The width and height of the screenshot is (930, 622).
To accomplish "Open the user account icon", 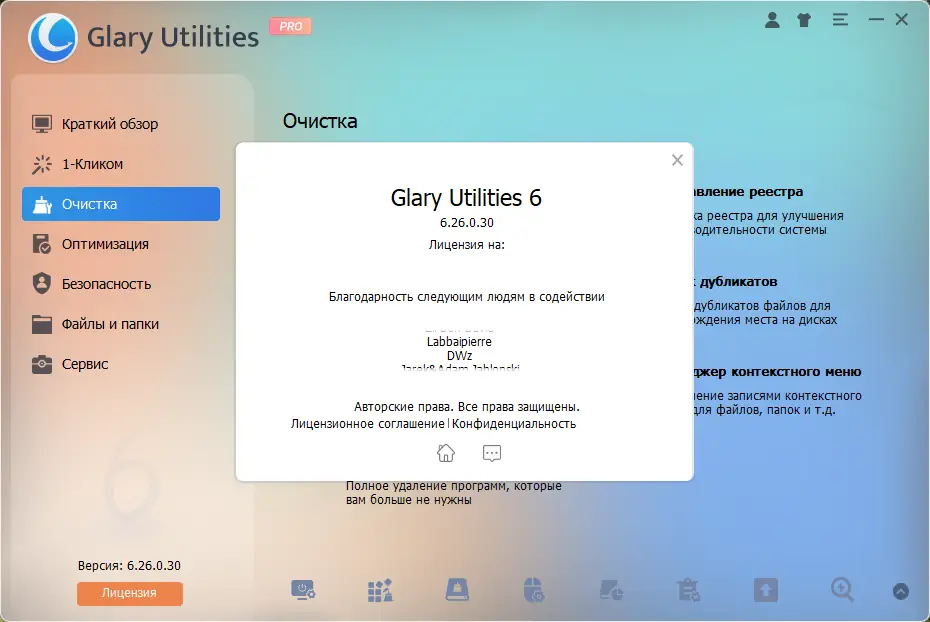I will tap(772, 20).
